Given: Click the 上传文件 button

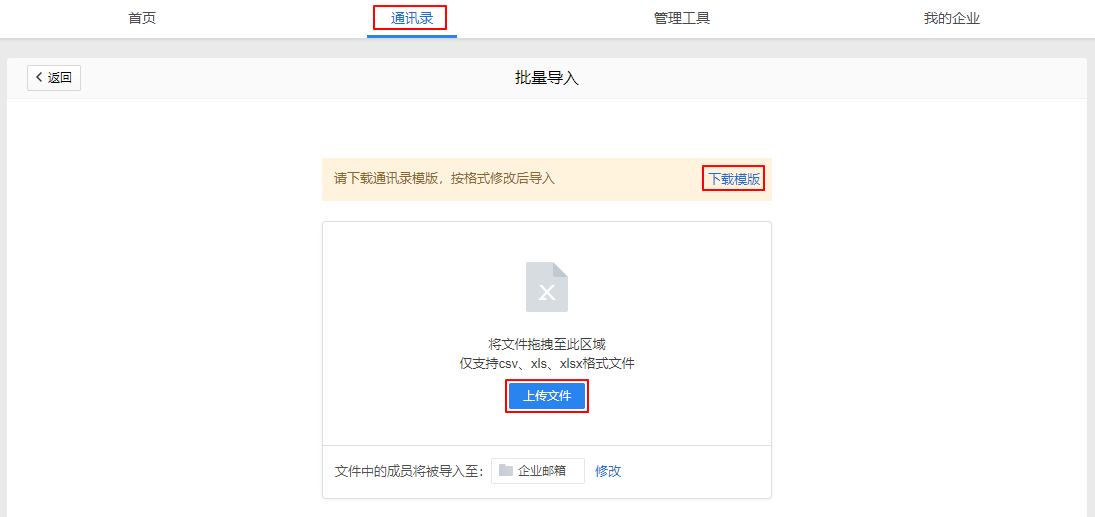Looking at the screenshot, I should click(x=547, y=396).
